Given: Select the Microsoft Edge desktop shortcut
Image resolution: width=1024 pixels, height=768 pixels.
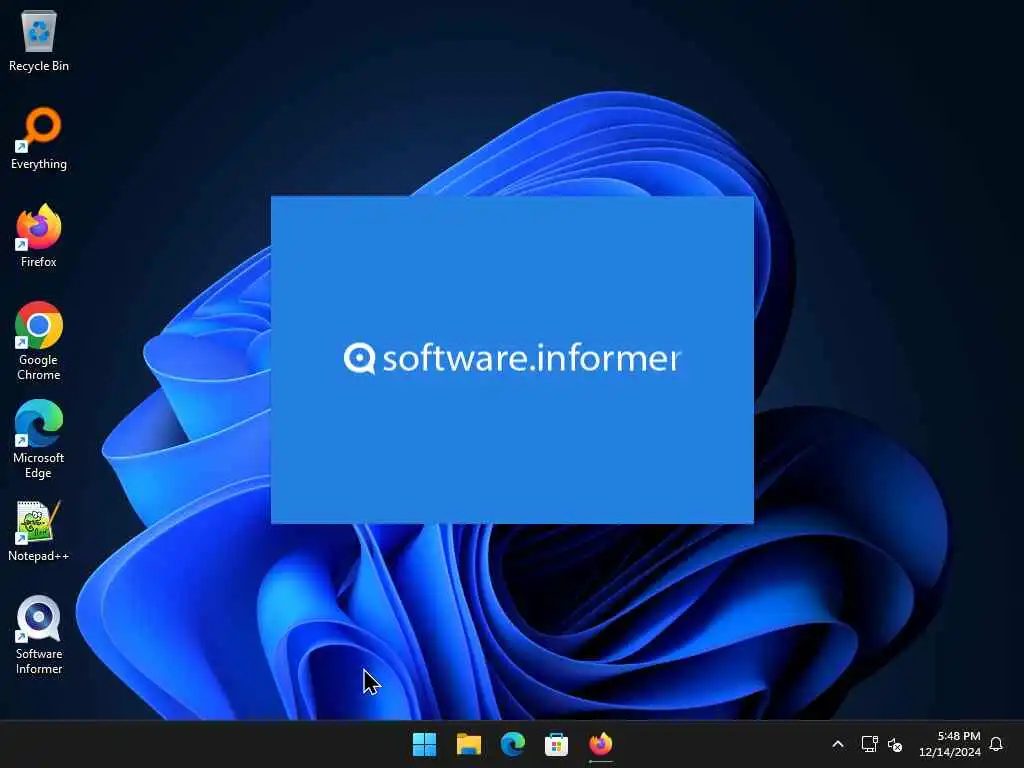Looking at the screenshot, I should [39, 439].
